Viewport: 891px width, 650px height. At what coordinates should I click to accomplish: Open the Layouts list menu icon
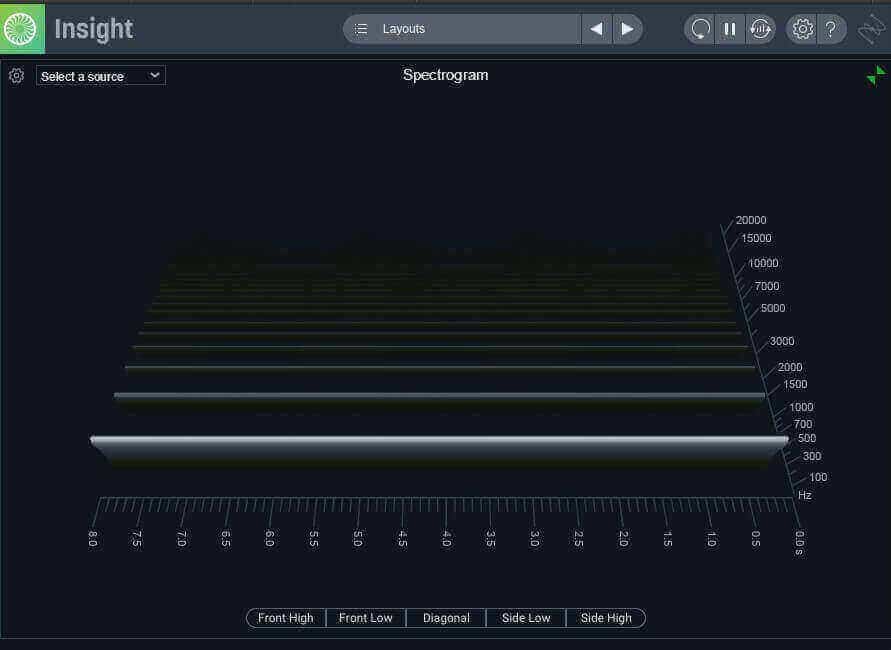click(361, 29)
